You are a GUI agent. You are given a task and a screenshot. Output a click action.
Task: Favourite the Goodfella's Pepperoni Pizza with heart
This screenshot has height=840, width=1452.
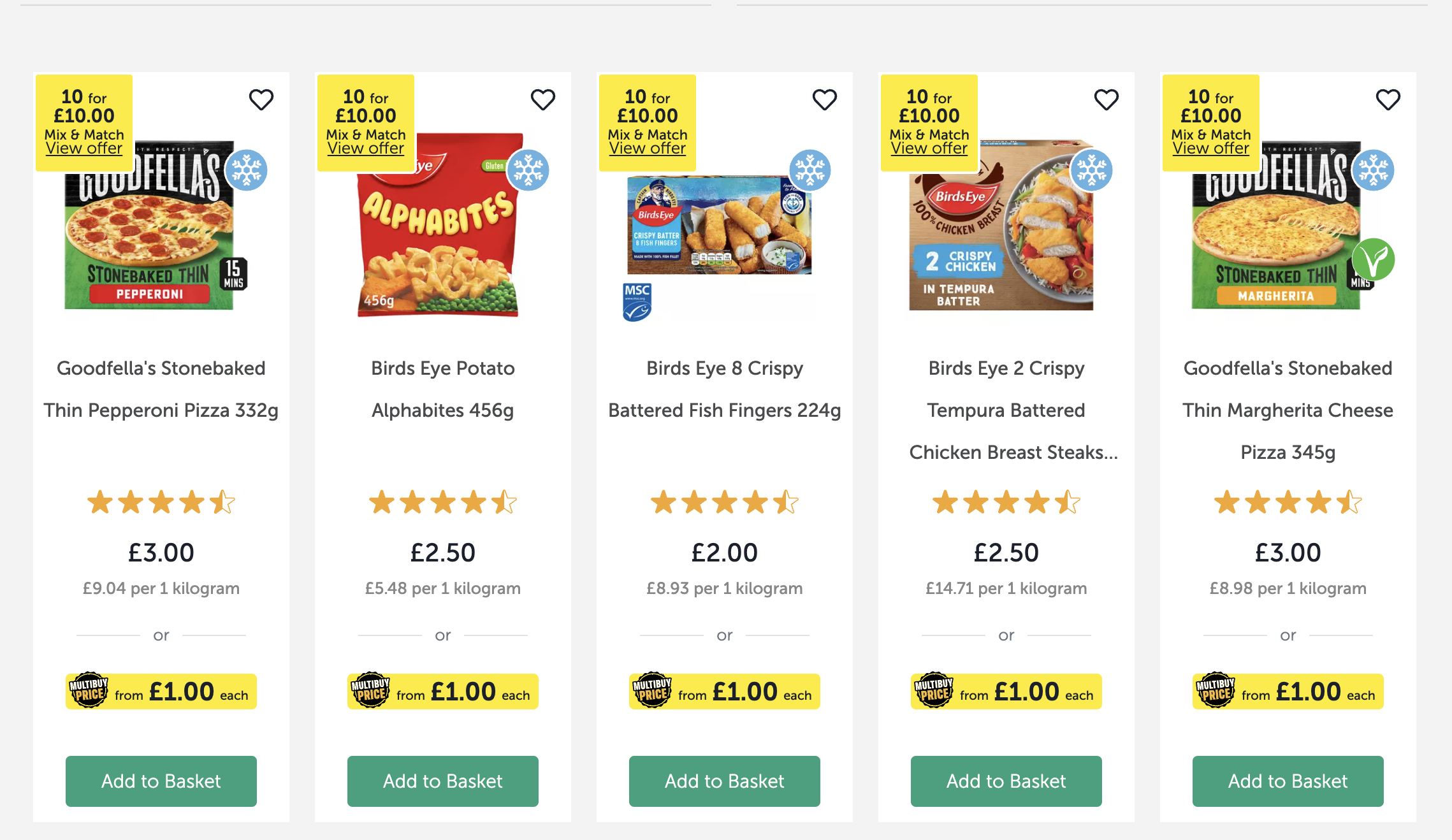[261, 99]
